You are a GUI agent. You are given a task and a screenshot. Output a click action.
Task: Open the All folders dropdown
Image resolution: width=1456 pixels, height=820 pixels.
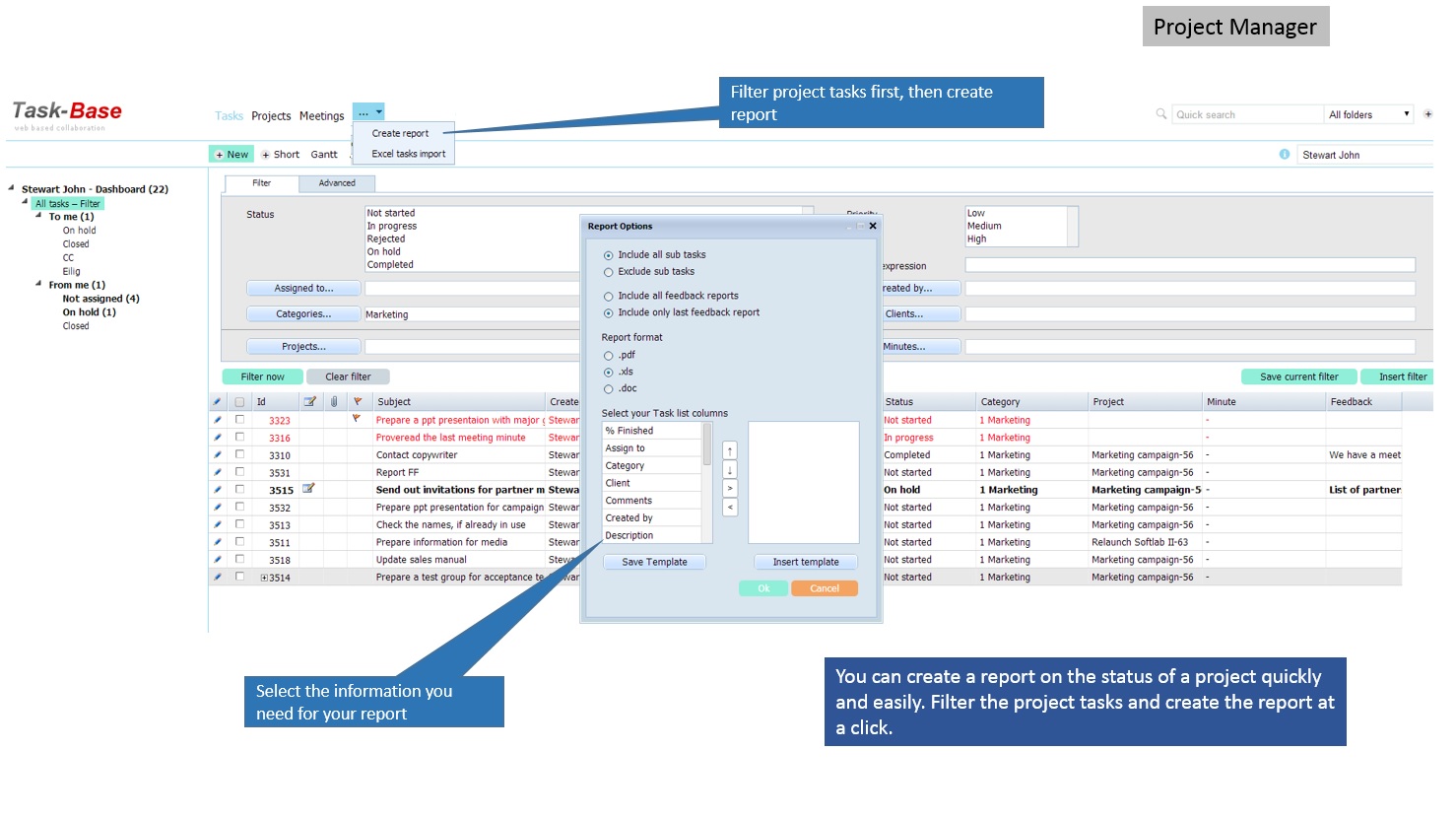pyautogui.click(x=1368, y=114)
